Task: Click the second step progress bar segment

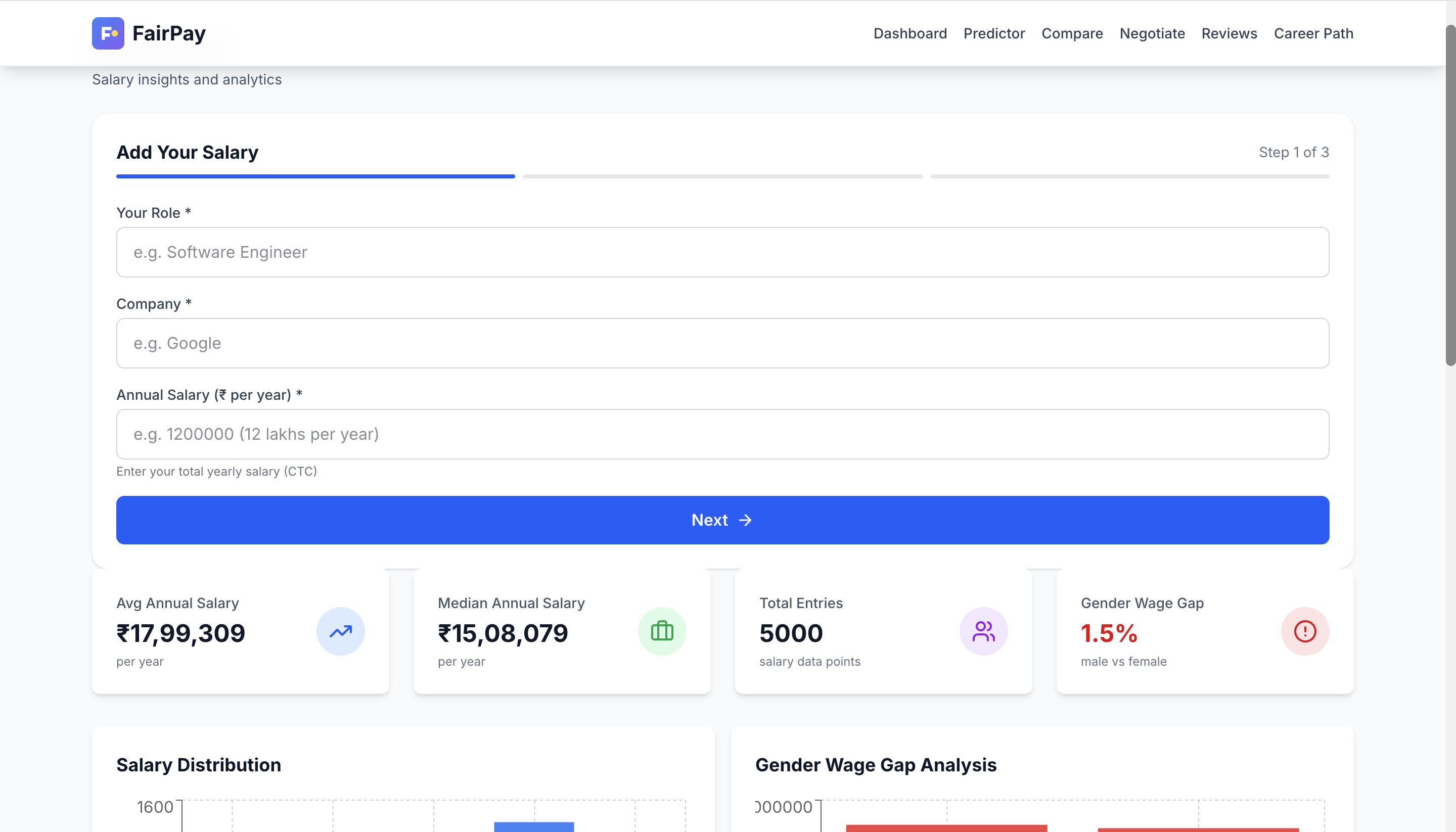Action: coord(722,176)
